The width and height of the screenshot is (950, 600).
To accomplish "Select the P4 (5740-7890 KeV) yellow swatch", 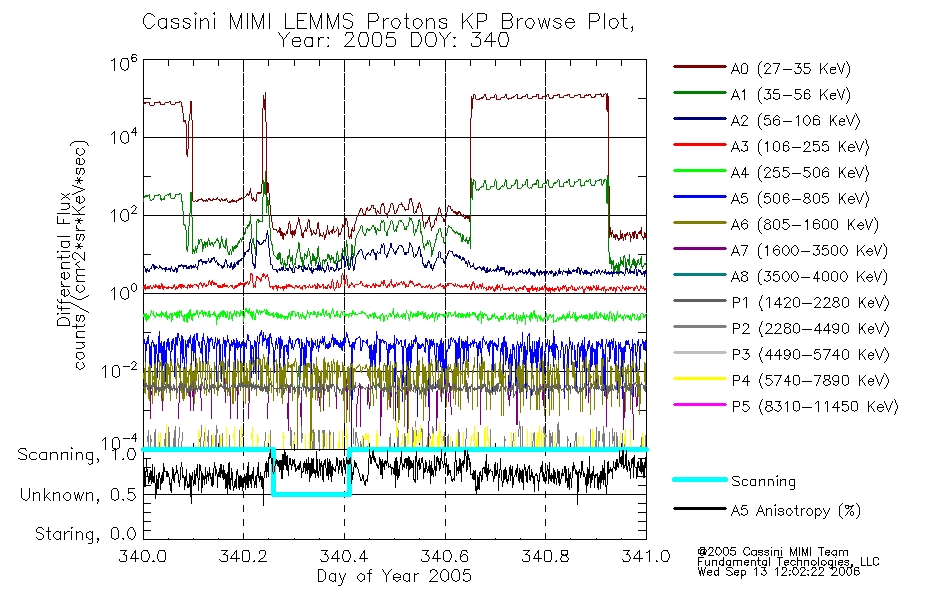I will (699, 379).
